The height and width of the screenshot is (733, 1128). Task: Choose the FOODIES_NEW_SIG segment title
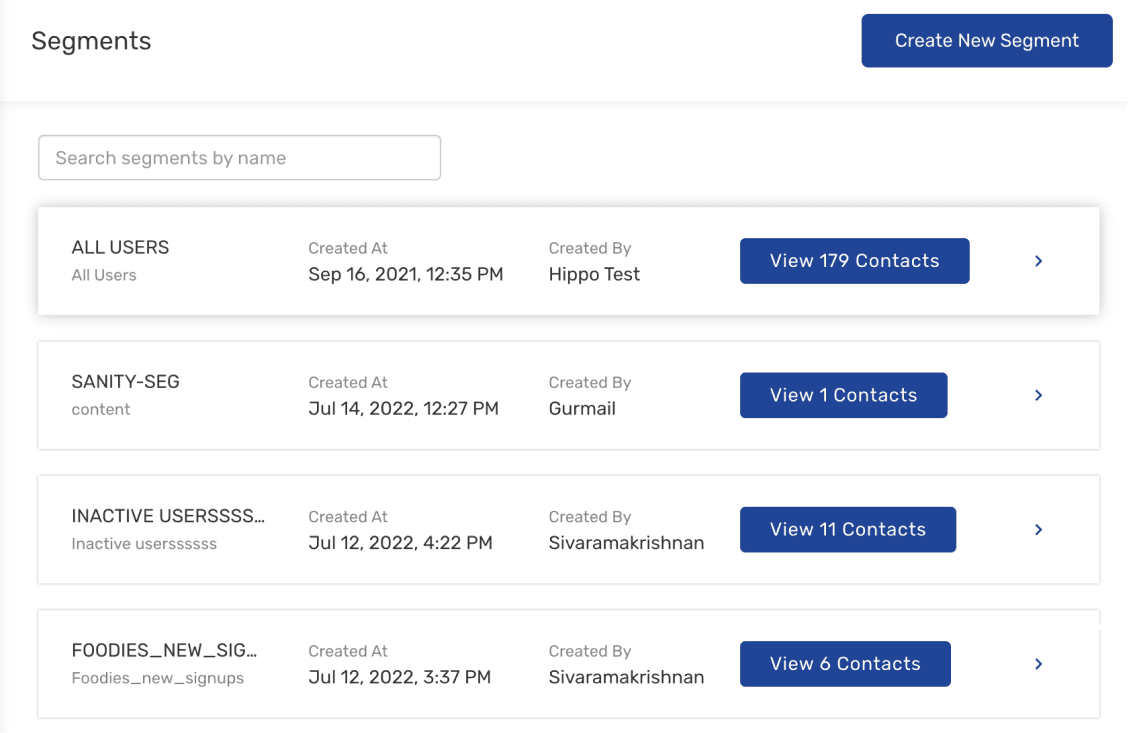(164, 651)
